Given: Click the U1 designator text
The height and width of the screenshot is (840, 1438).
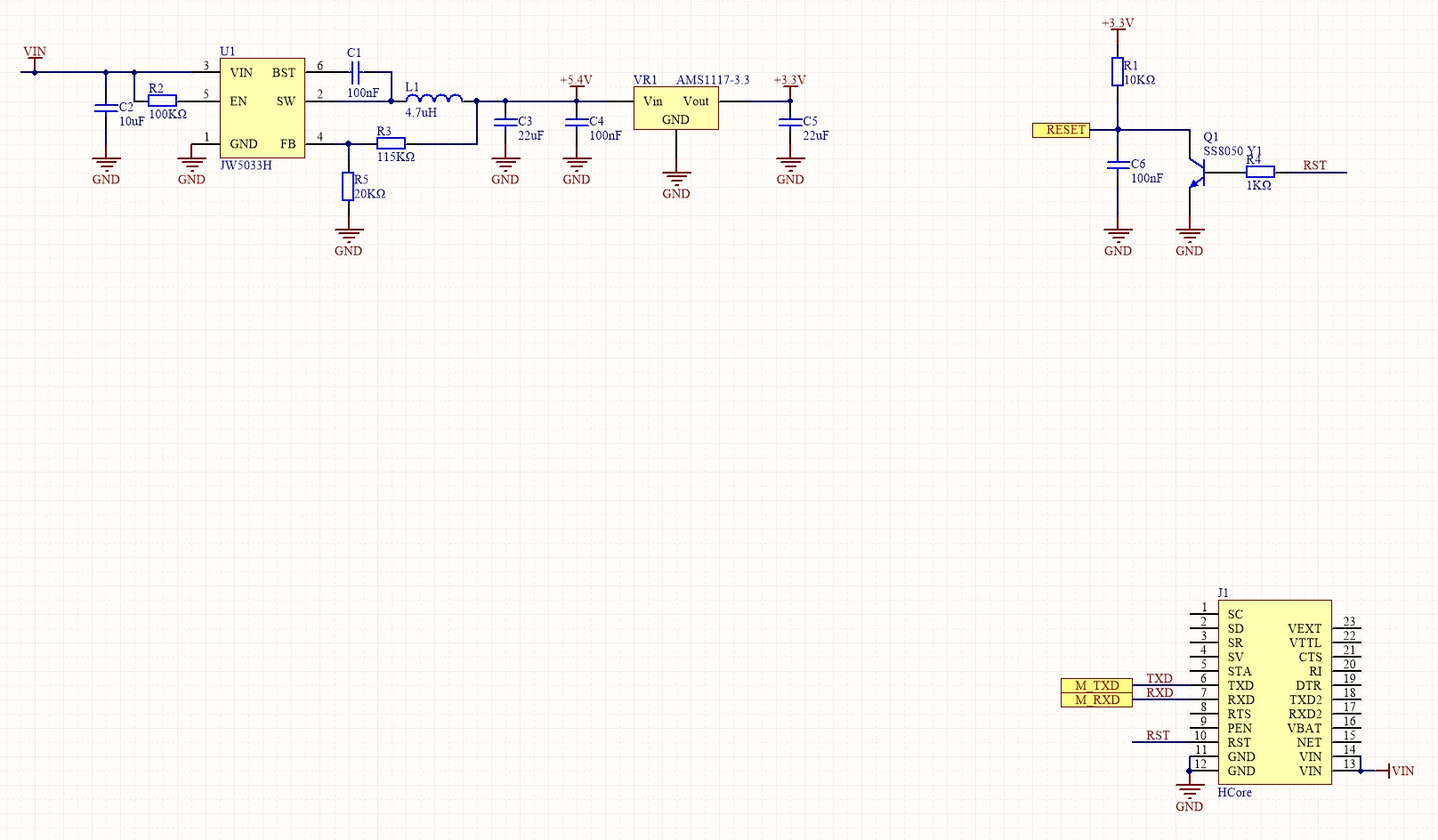Looking at the screenshot, I should coord(227,52).
